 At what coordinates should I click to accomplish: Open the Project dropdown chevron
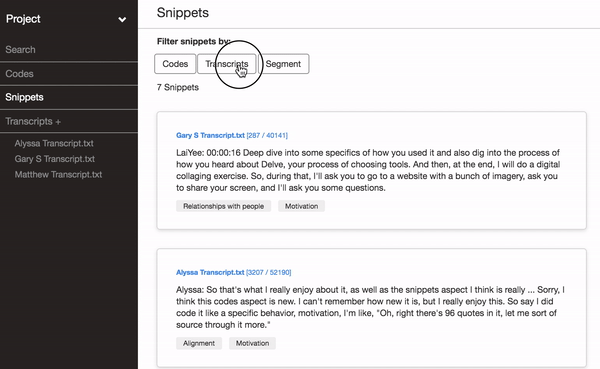pos(122,20)
